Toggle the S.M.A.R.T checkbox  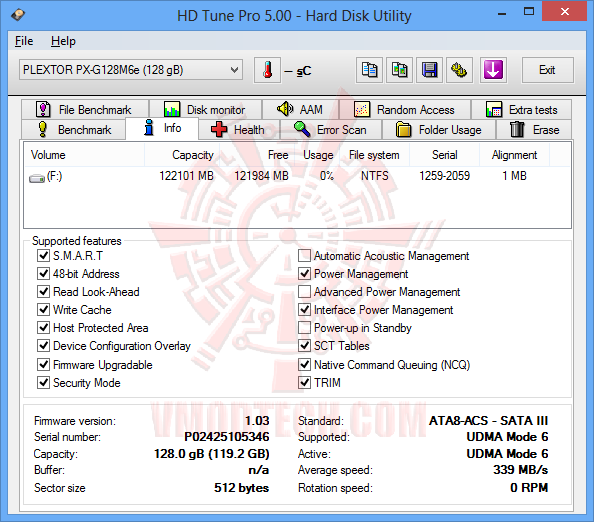(x=43, y=255)
